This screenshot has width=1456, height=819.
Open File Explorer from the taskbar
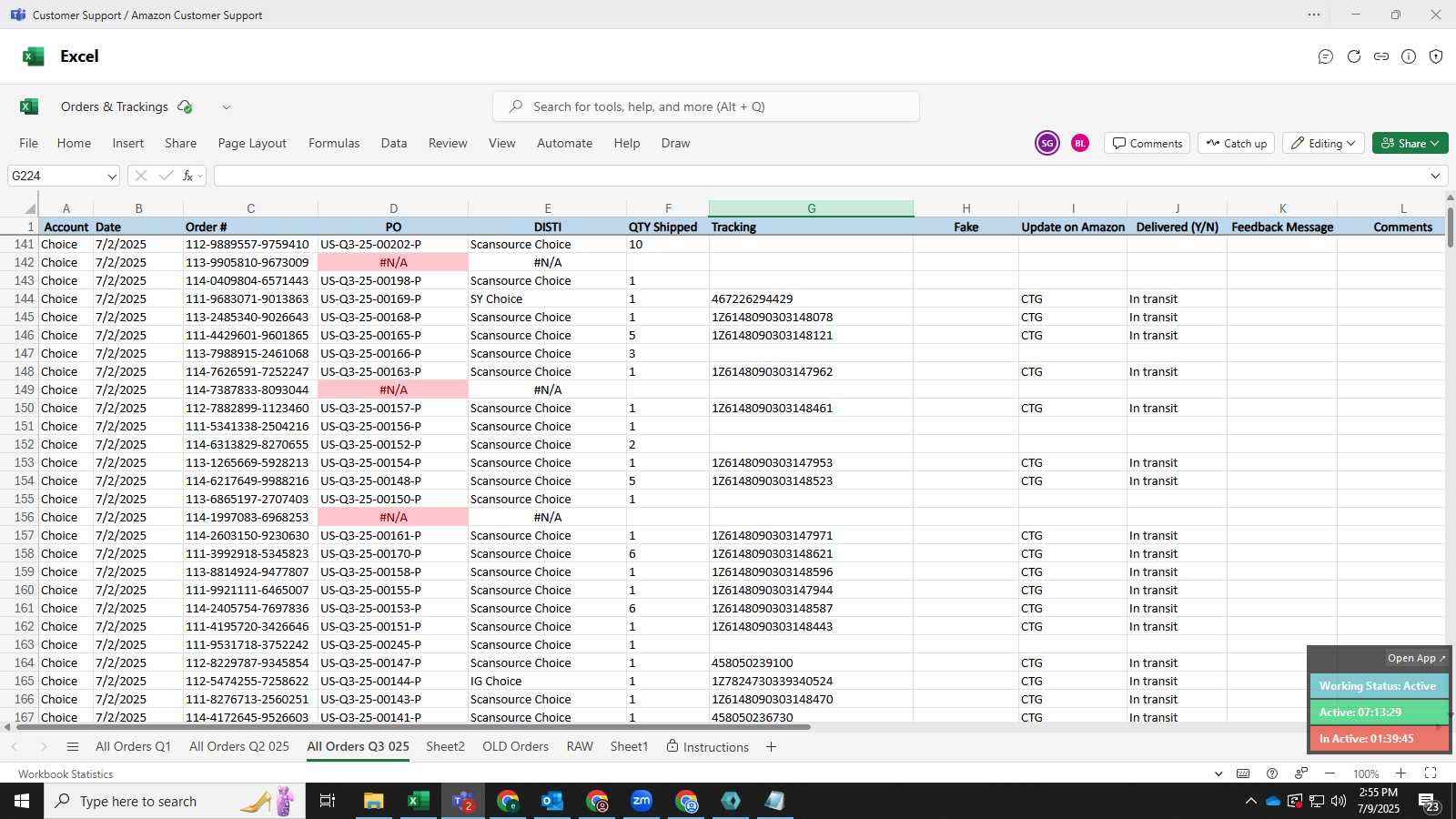pyautogui.click(x=373, y=801)
